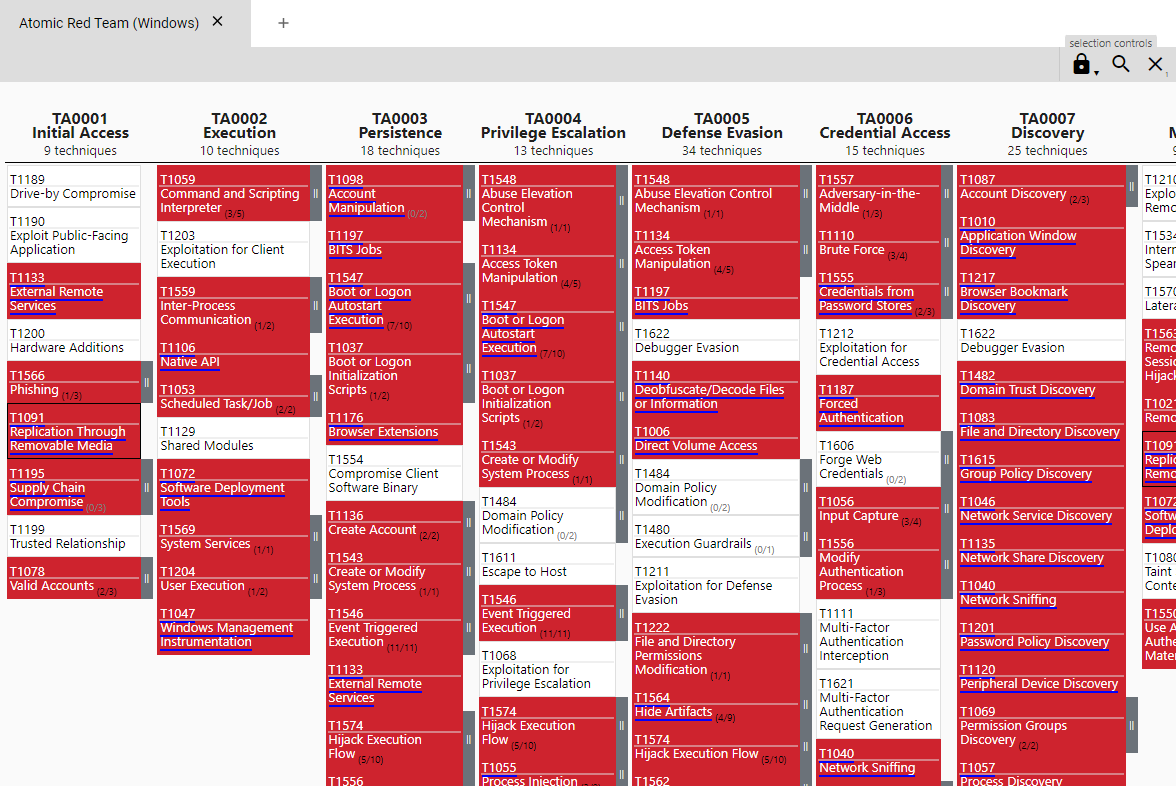Expand T1204 User Execution sub-techniques

pos(316,578)
